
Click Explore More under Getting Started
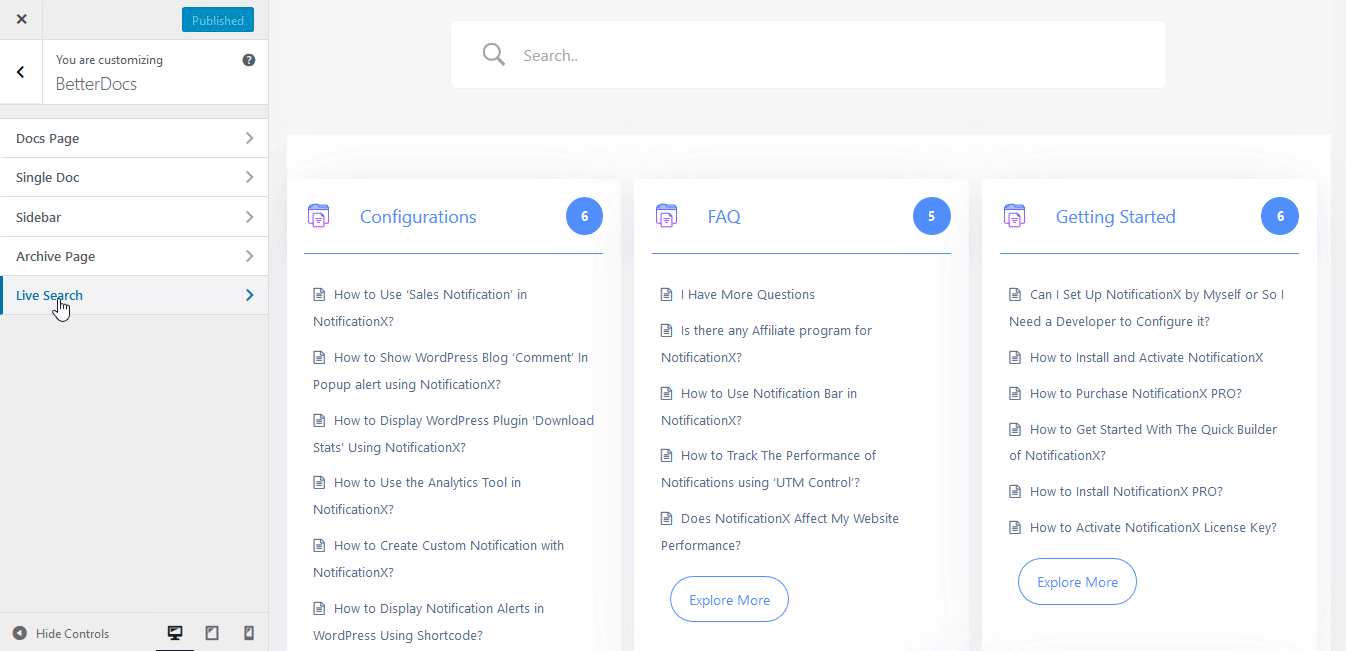[x=1077, y=582]
